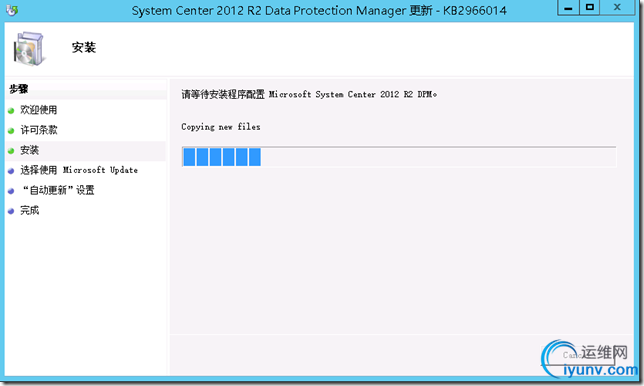
Task: Click blue bullet beside 自动更新 设置 step
Action: 11,191
